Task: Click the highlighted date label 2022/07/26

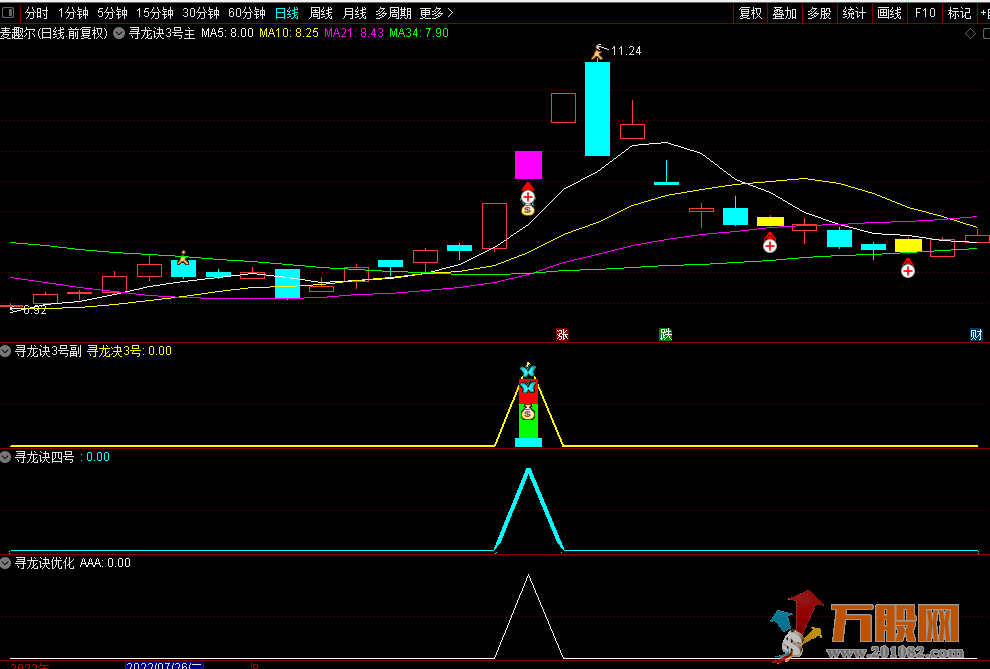Action: pos(164,665)
